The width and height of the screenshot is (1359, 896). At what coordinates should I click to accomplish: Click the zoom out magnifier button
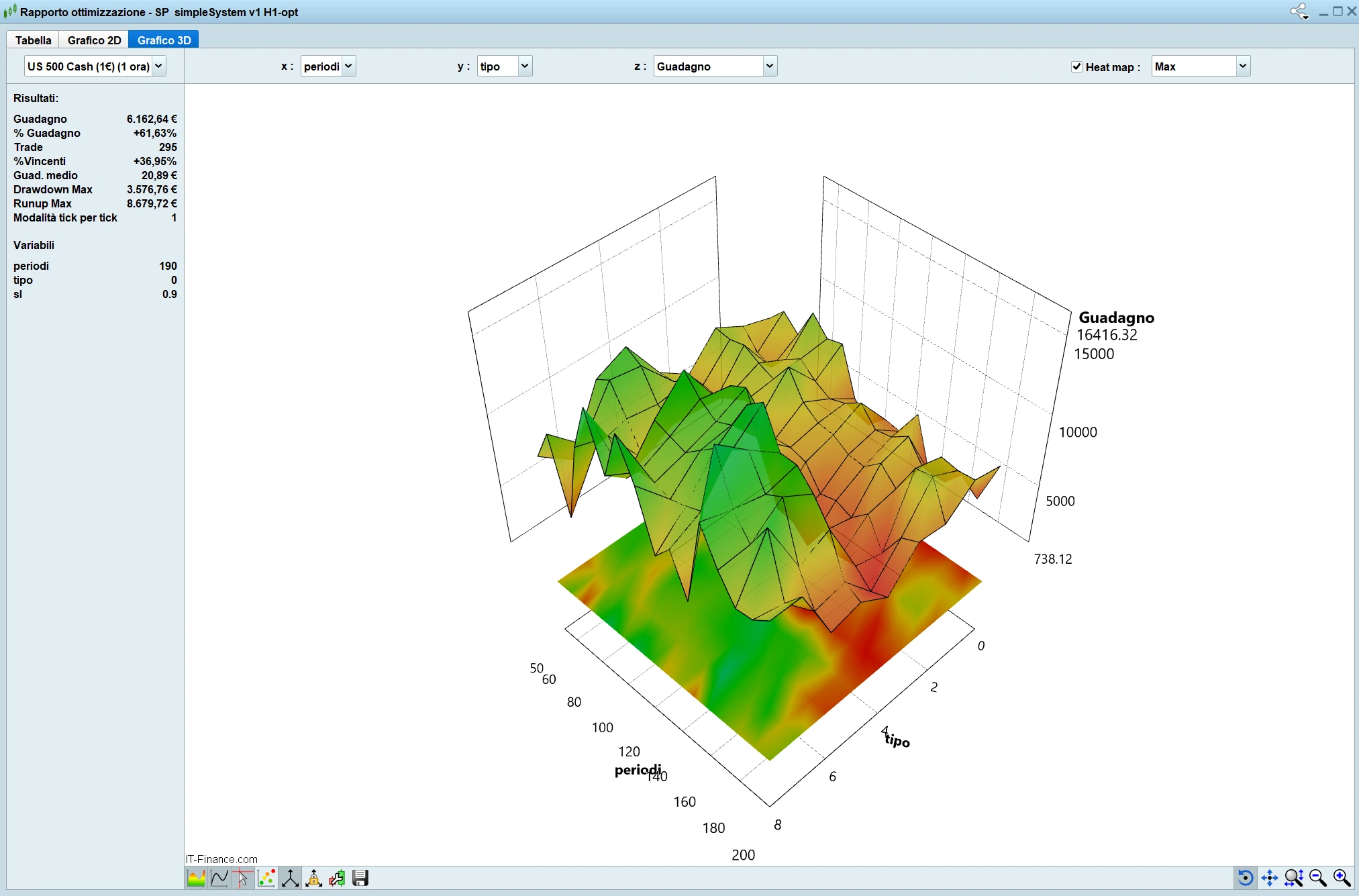(x=1318, y=878)
